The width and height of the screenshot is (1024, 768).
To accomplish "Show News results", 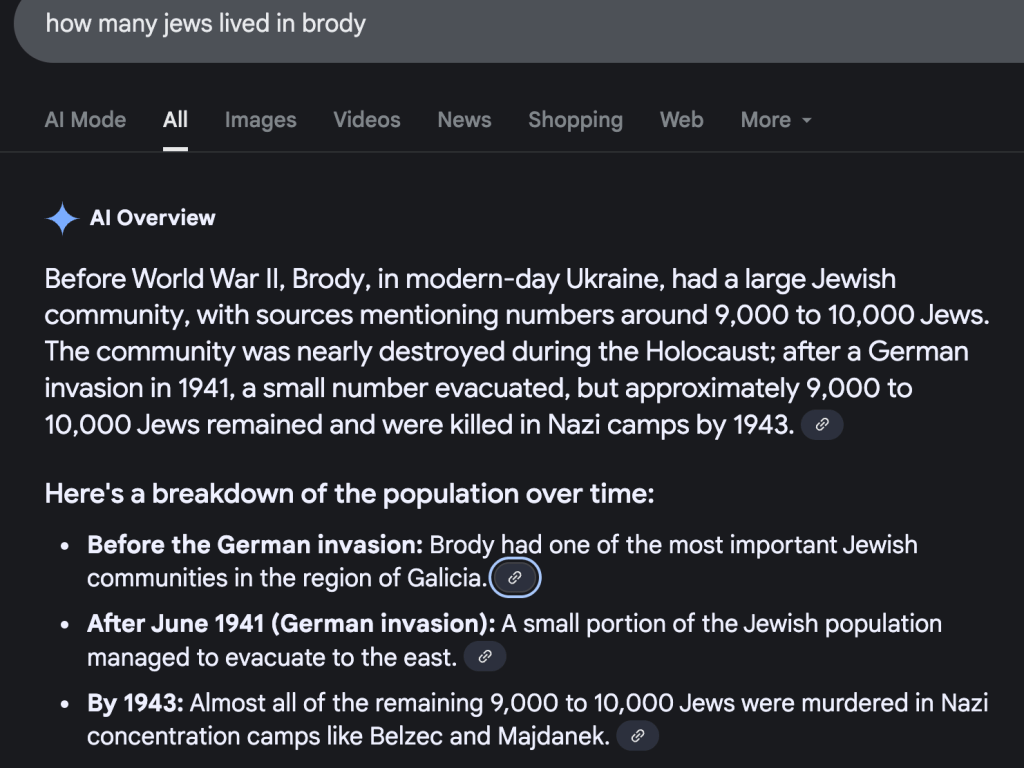I will click(x=464, y=120).
